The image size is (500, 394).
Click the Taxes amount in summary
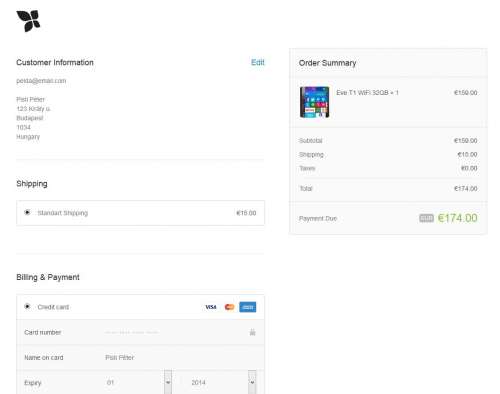[x=469, y=168]
